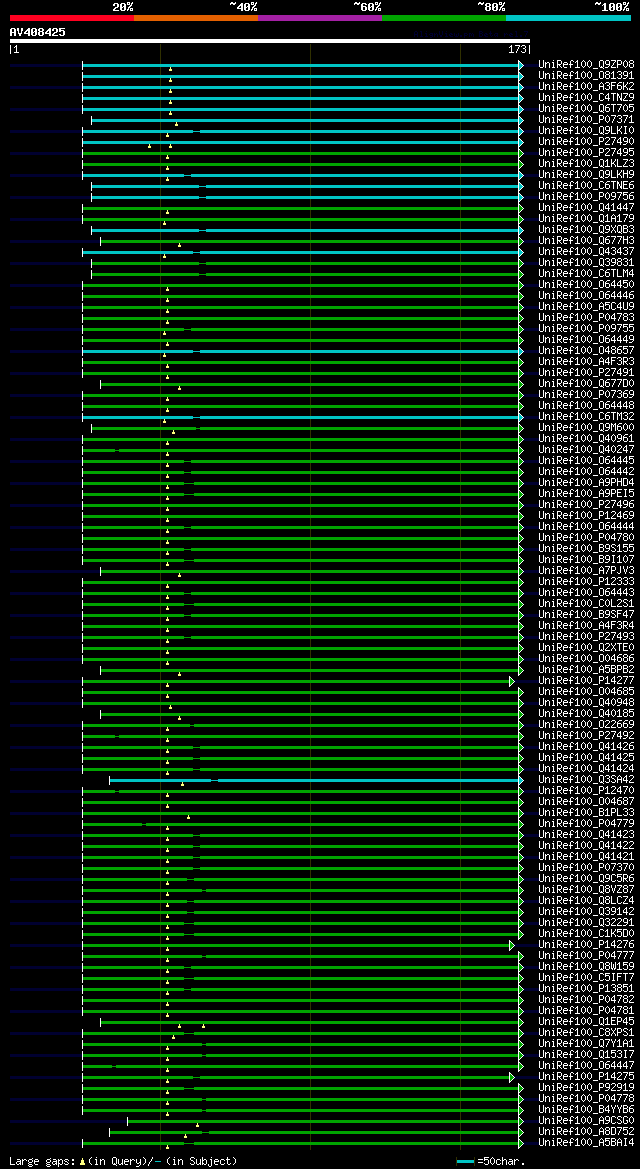Click the UniRef100_P14277 identifier
Image resolution: width=640 pixels, height=1169 pixels.
point(586,681)
